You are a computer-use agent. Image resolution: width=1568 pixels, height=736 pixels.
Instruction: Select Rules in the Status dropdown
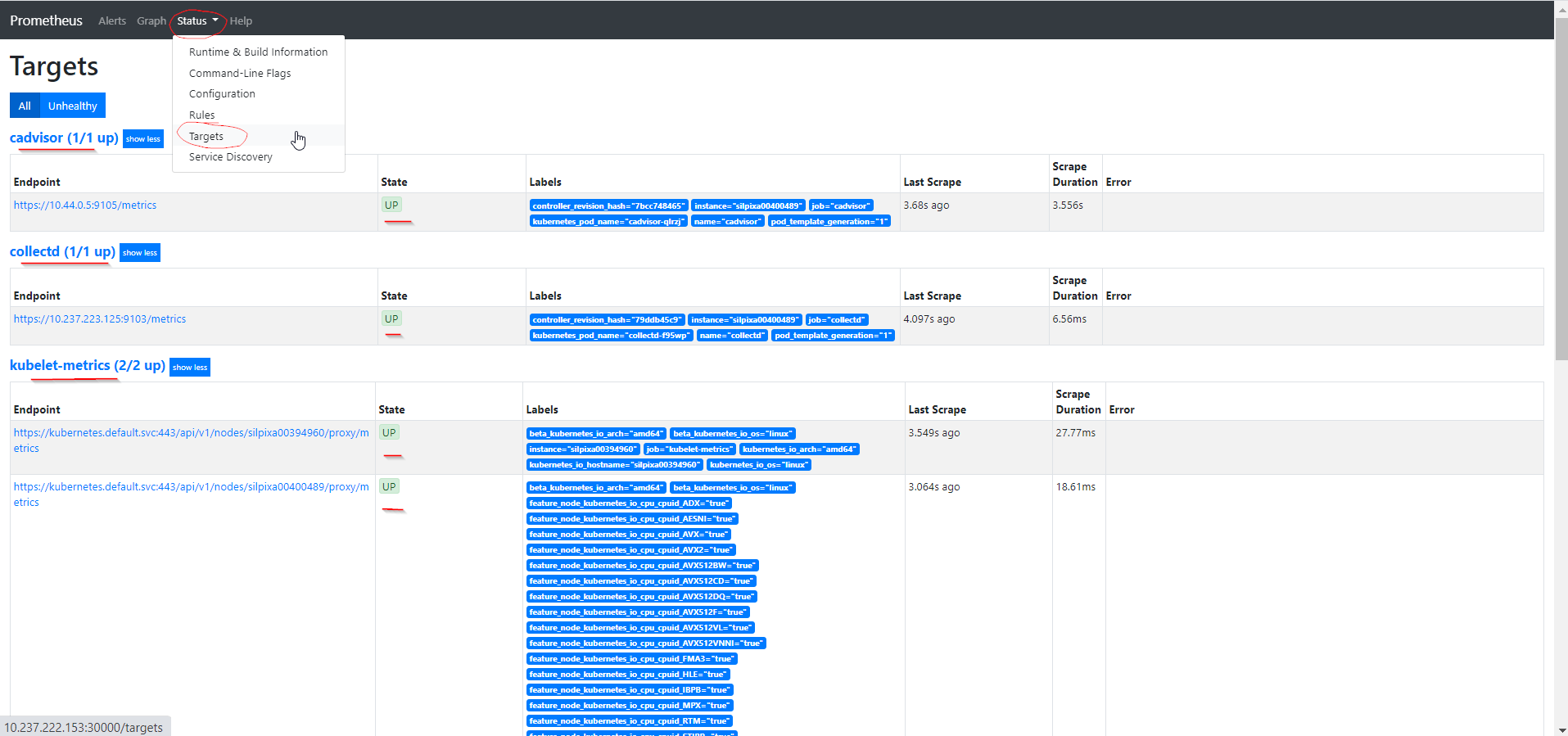point(258,115)
